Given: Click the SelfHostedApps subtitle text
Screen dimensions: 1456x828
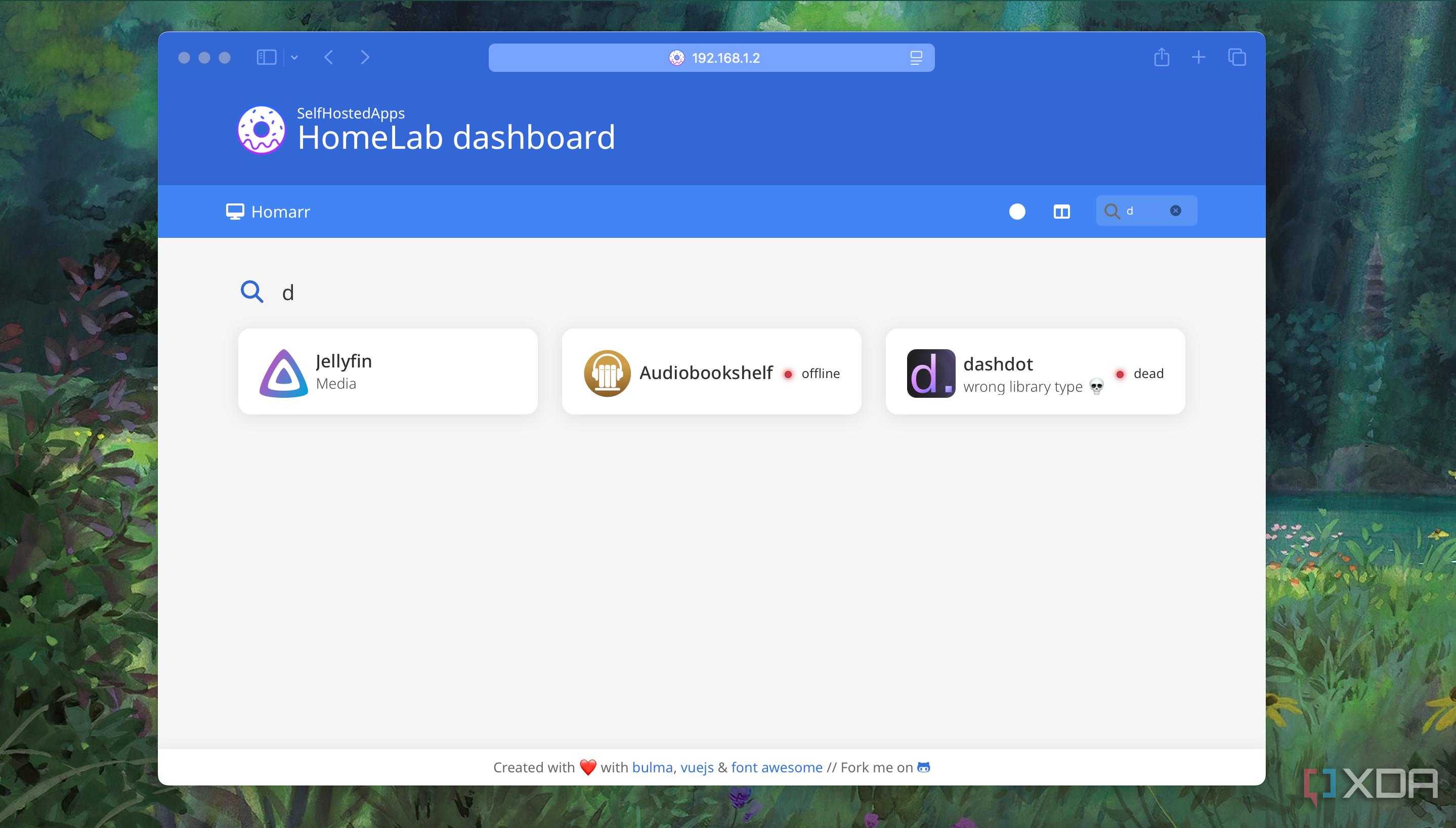Looking at the screenshot, I should click(x=351, y=113).
